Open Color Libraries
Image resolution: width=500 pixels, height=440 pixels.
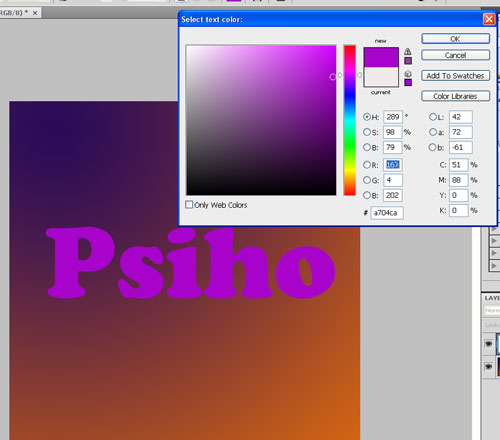(x=455, y=96)
